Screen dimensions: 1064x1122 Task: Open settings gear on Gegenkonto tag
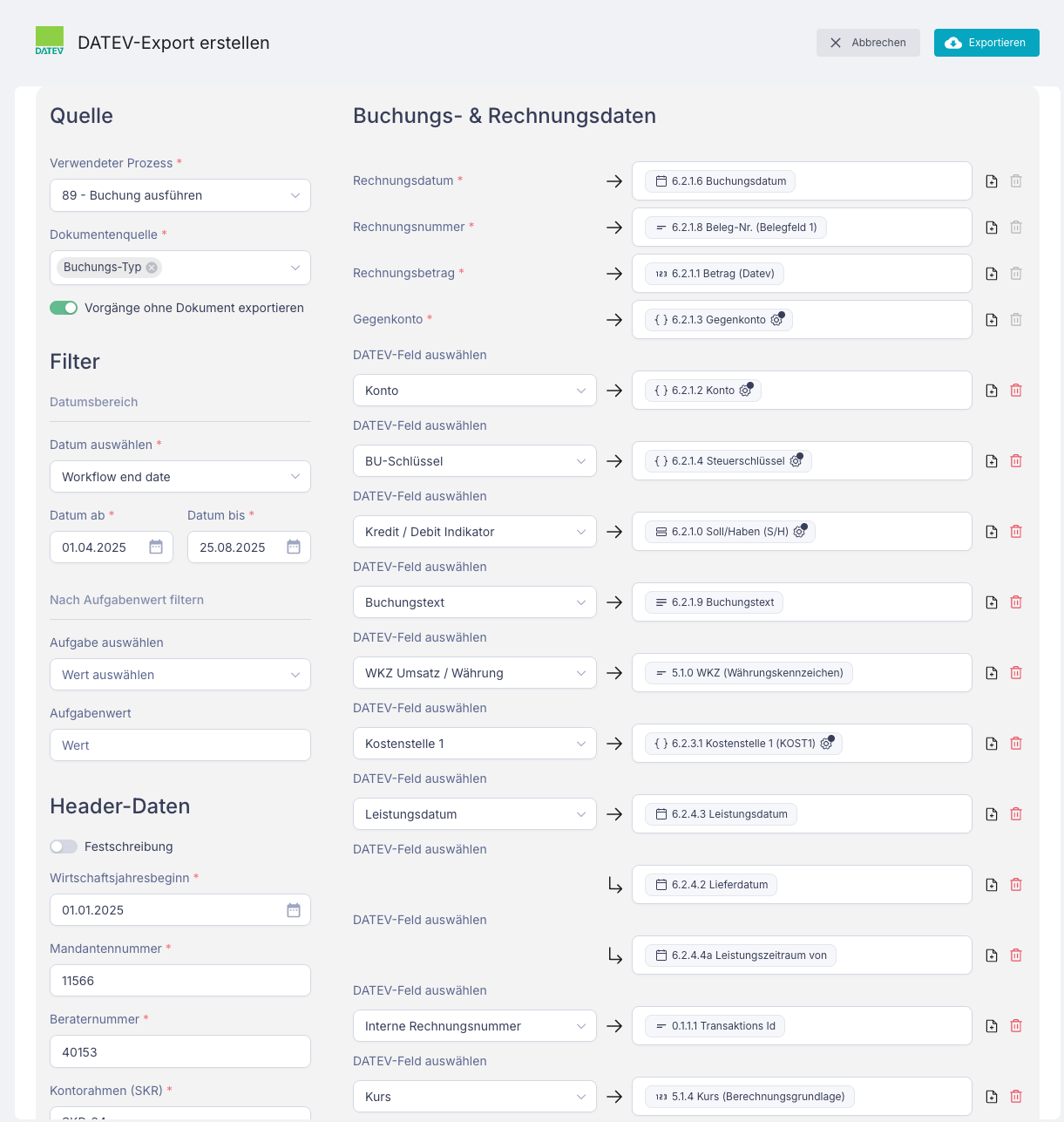776,320
